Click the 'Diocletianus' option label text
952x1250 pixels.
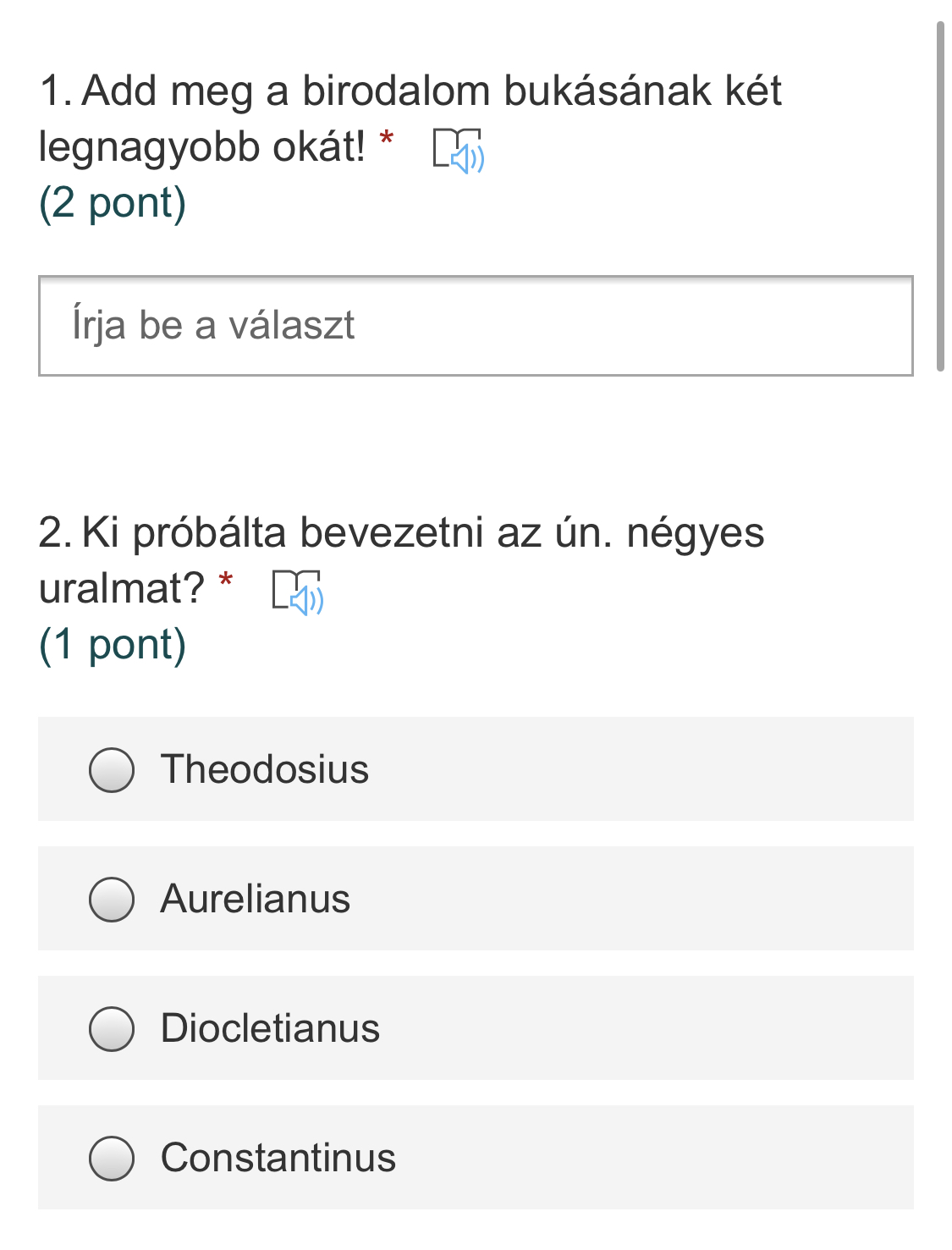(x=271, y=1028)
